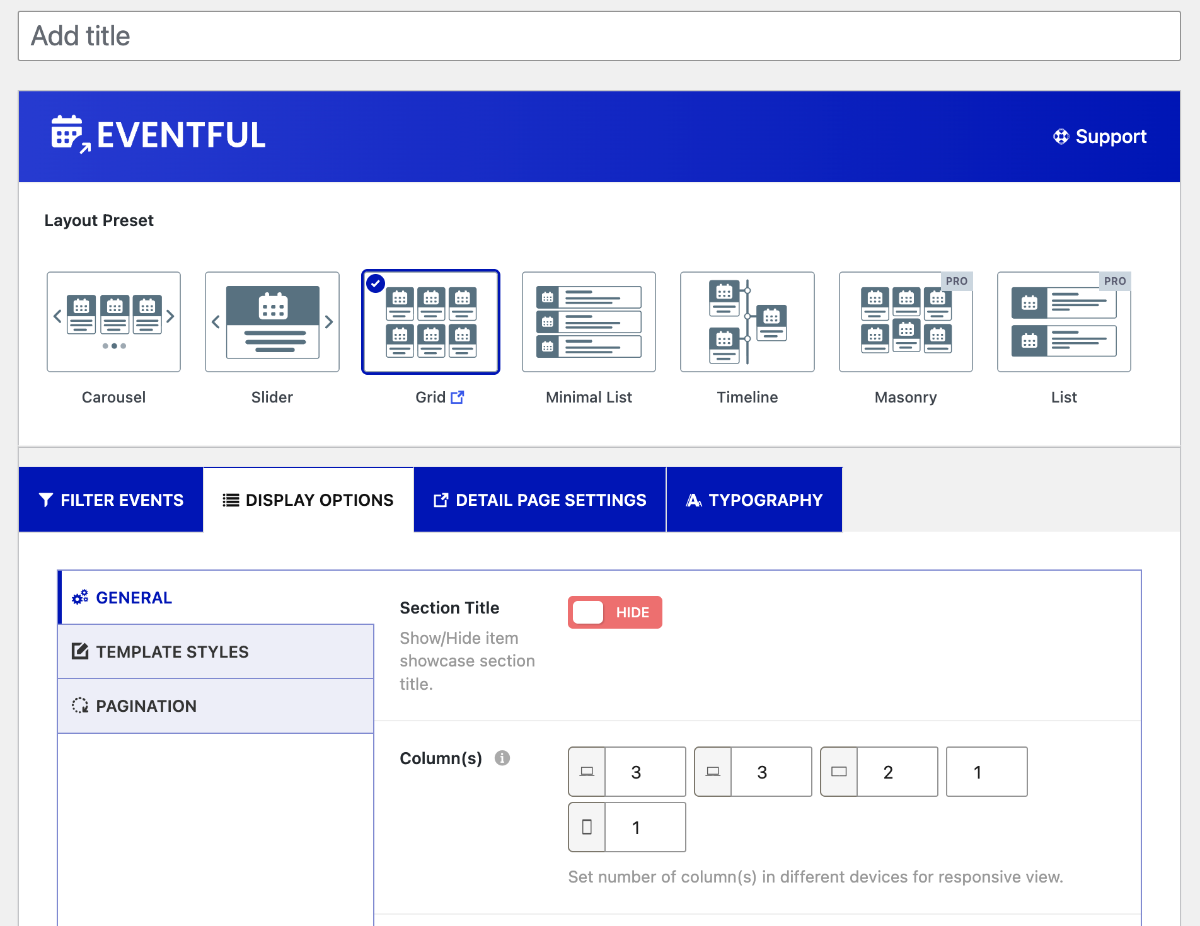
Task: Select the Masonry PRO layout thumbnail
Action: tap(906, 322)
